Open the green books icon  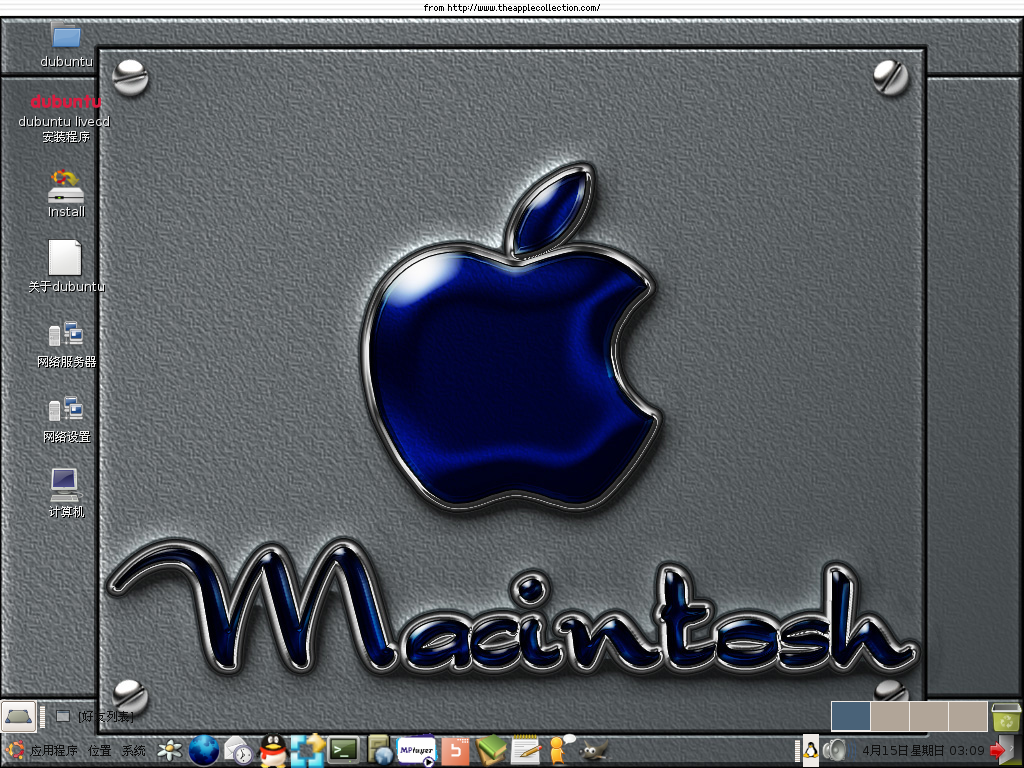click(491, 750)
